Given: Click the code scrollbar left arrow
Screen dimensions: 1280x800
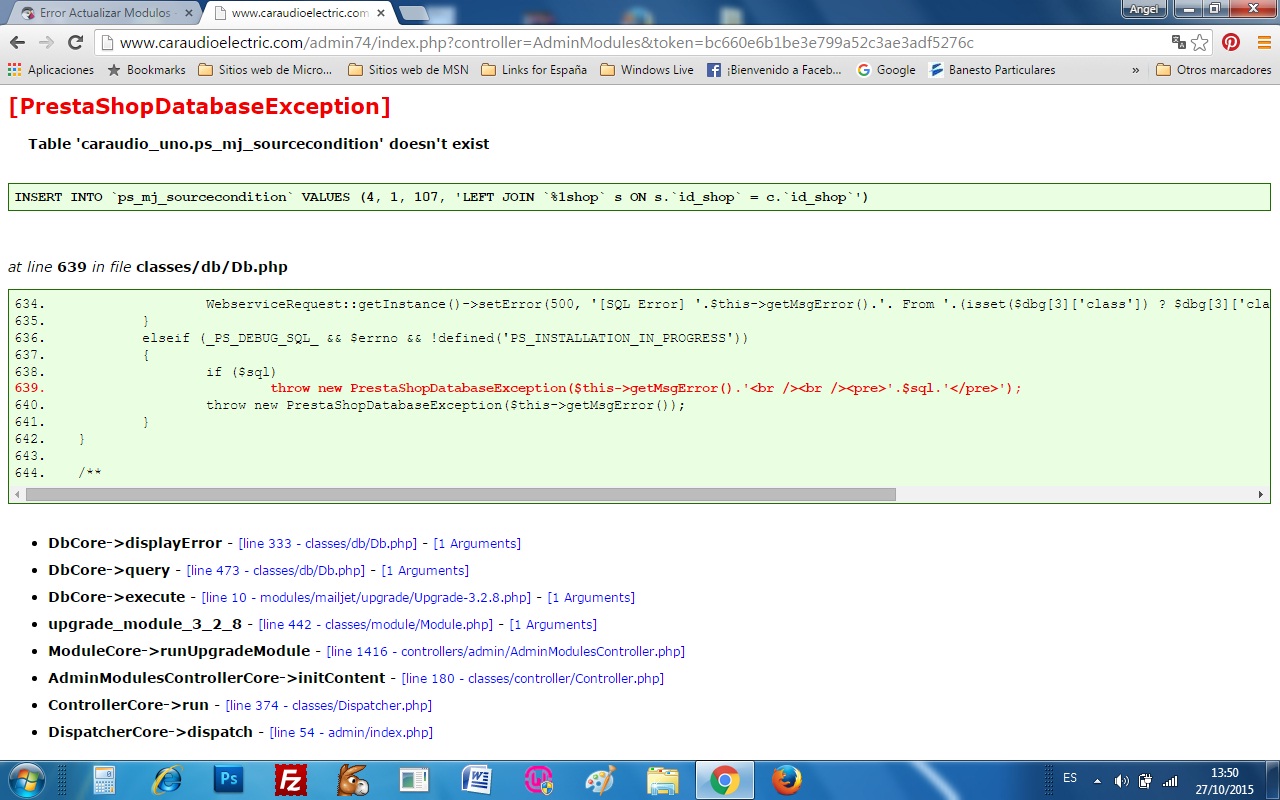Looking at the screenshot, I should (x=17, y=494).
